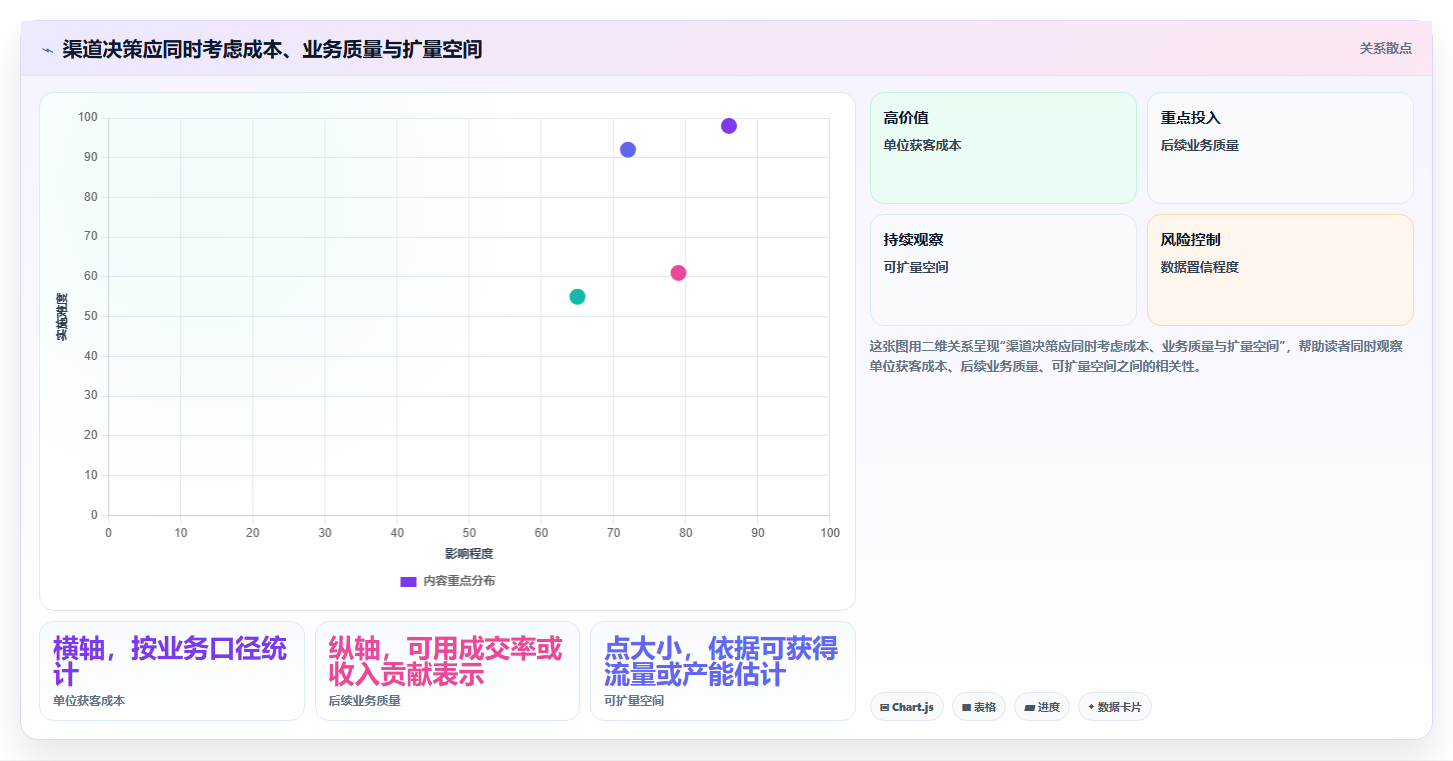Click the 实施难度 y-axis title

(x=62, y=317)
